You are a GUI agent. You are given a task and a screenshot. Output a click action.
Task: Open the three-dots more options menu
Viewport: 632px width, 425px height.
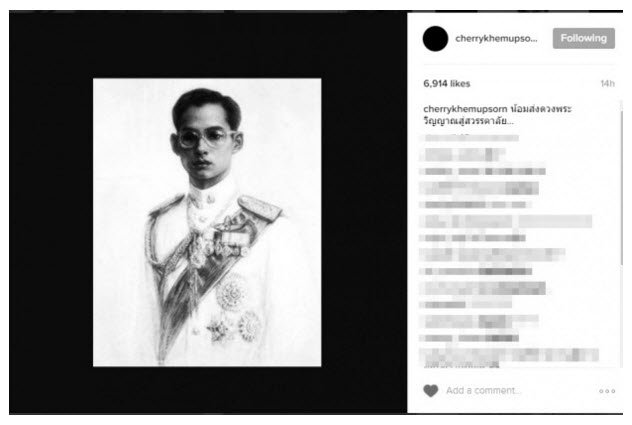[x=607, y=391]
